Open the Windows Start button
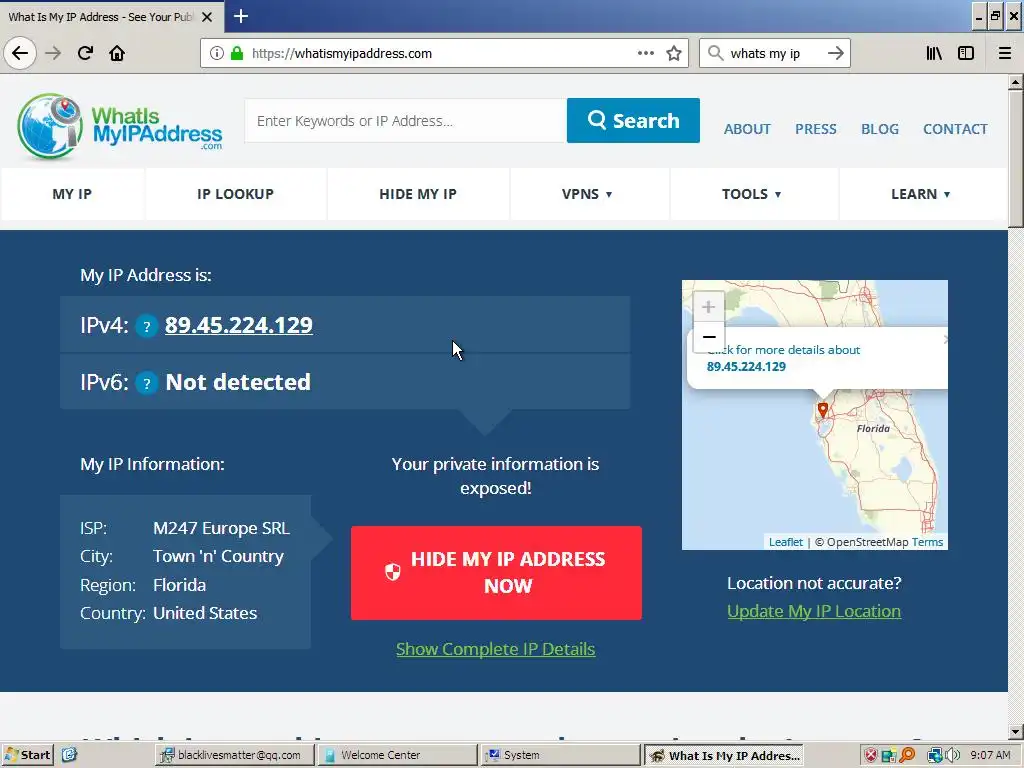Image resolution: width=1024 pixels, height=768 pixels. click(27, 755)
